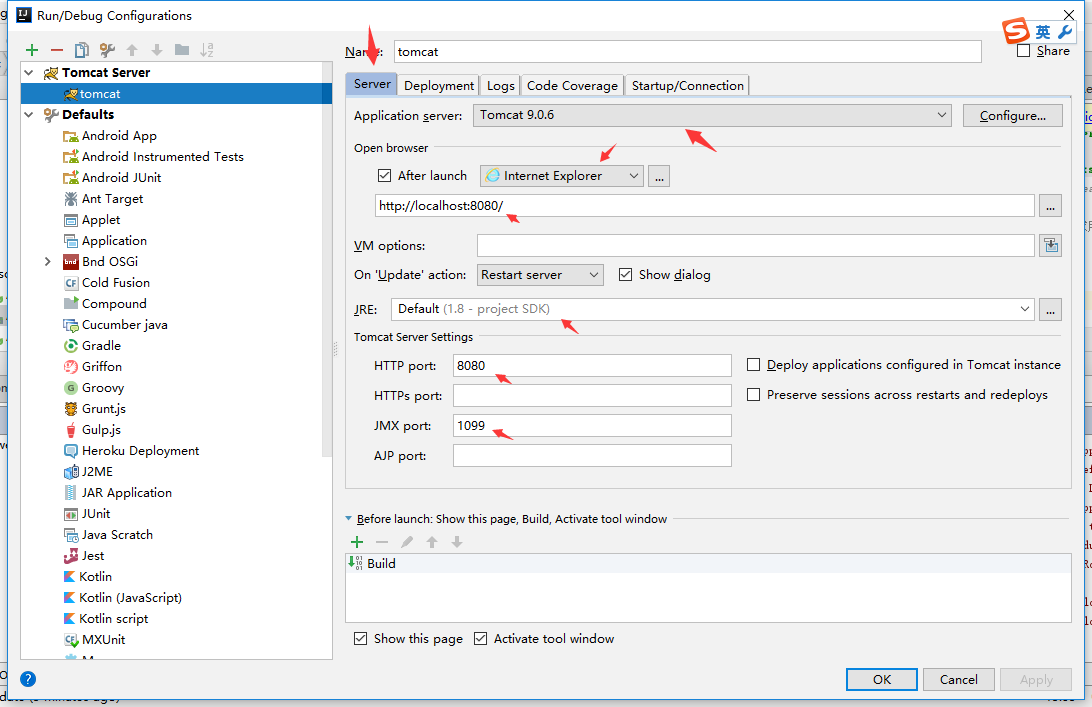Uncheck the After launch checkbox
Image resolution: width=1092 pixels, height=707 pixels.
point(385,176)
